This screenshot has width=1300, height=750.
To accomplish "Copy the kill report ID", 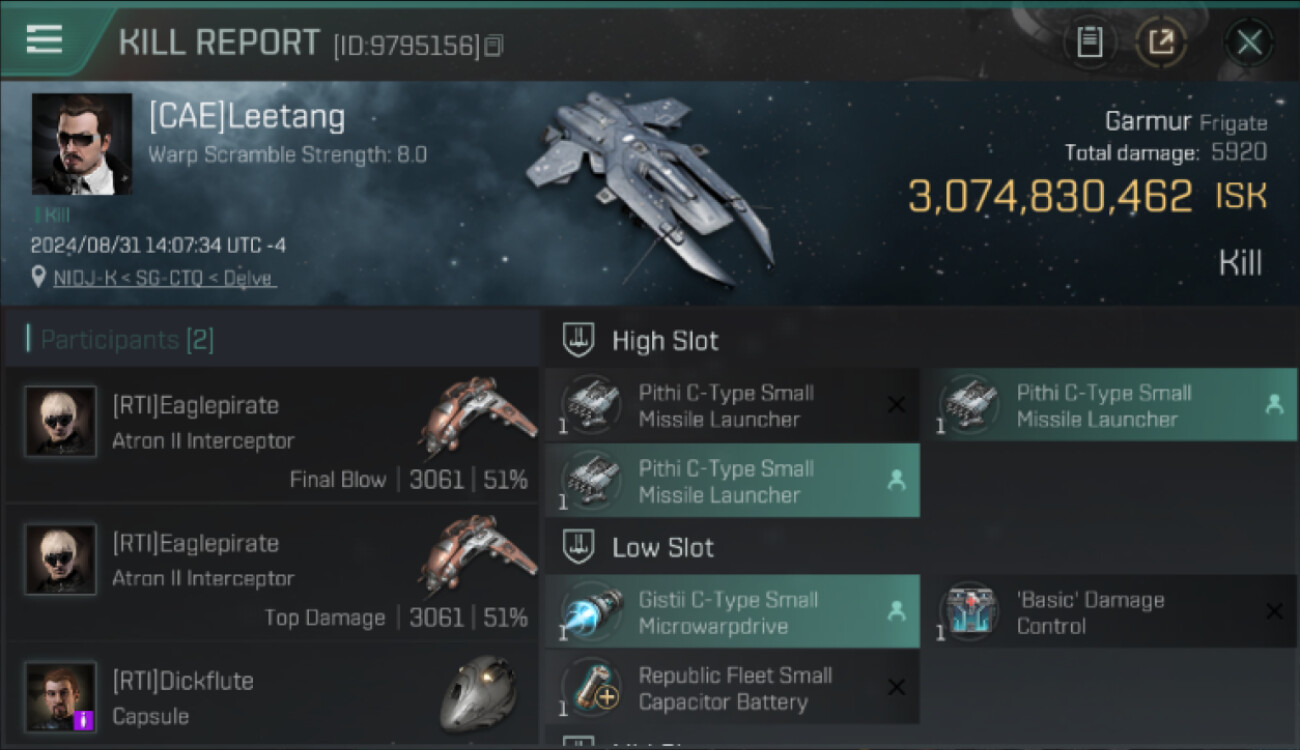I will (x=494, y=46).
